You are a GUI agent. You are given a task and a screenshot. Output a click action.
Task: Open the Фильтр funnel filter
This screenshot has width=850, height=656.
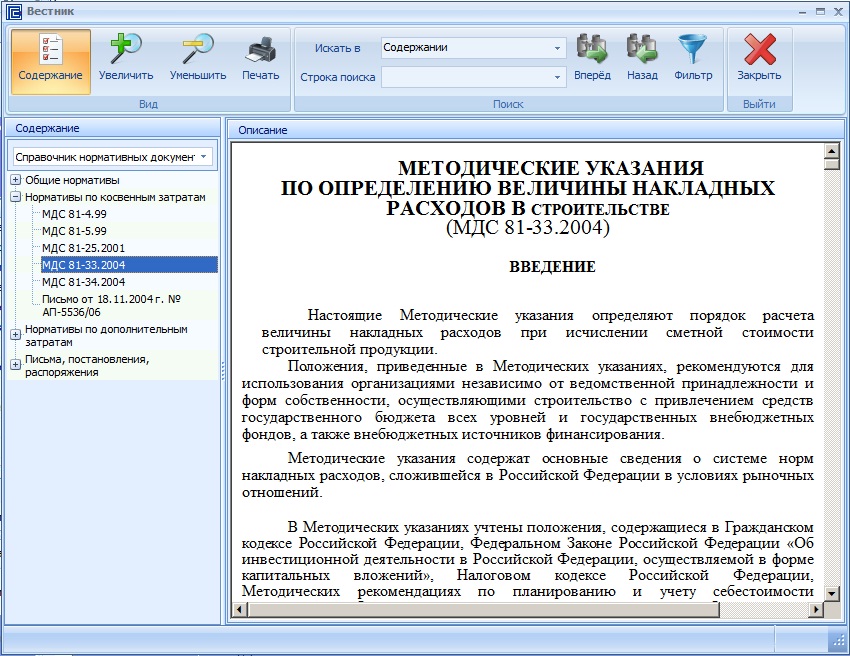(x=693, y=60)
